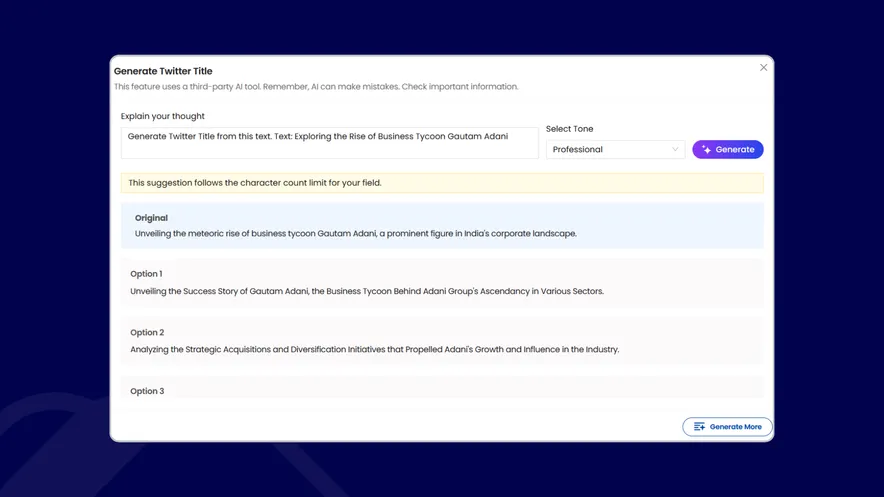Pick the partially visible Option 3 card
The height and width of the screenshot is (497, 884).
tap(441, 389)
